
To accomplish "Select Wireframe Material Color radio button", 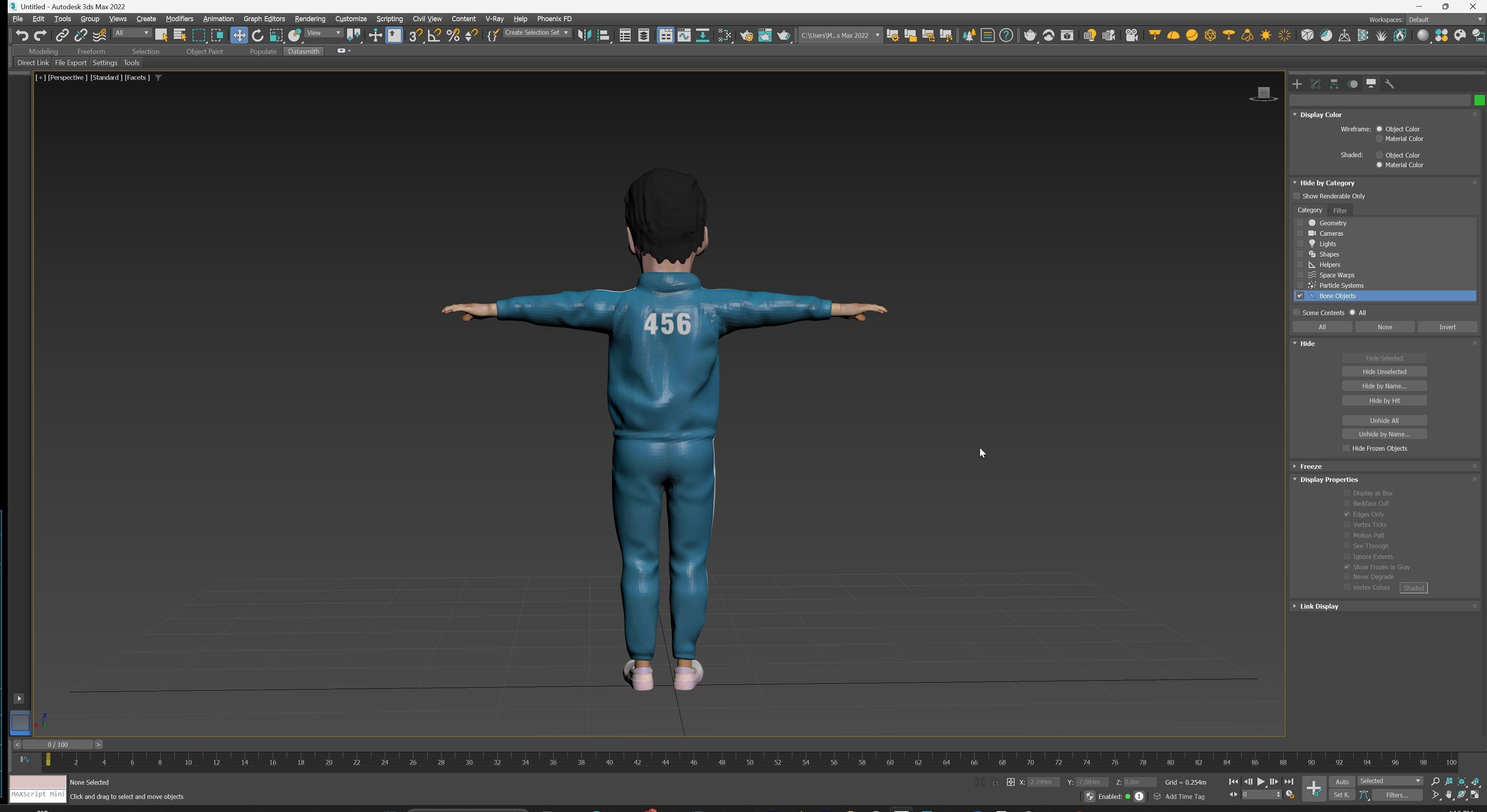I will coord(1379,139).
